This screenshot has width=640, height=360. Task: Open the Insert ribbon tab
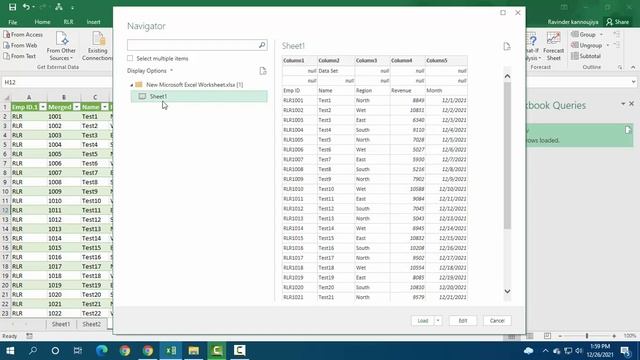pyautogui.click(x=93, y=22)
